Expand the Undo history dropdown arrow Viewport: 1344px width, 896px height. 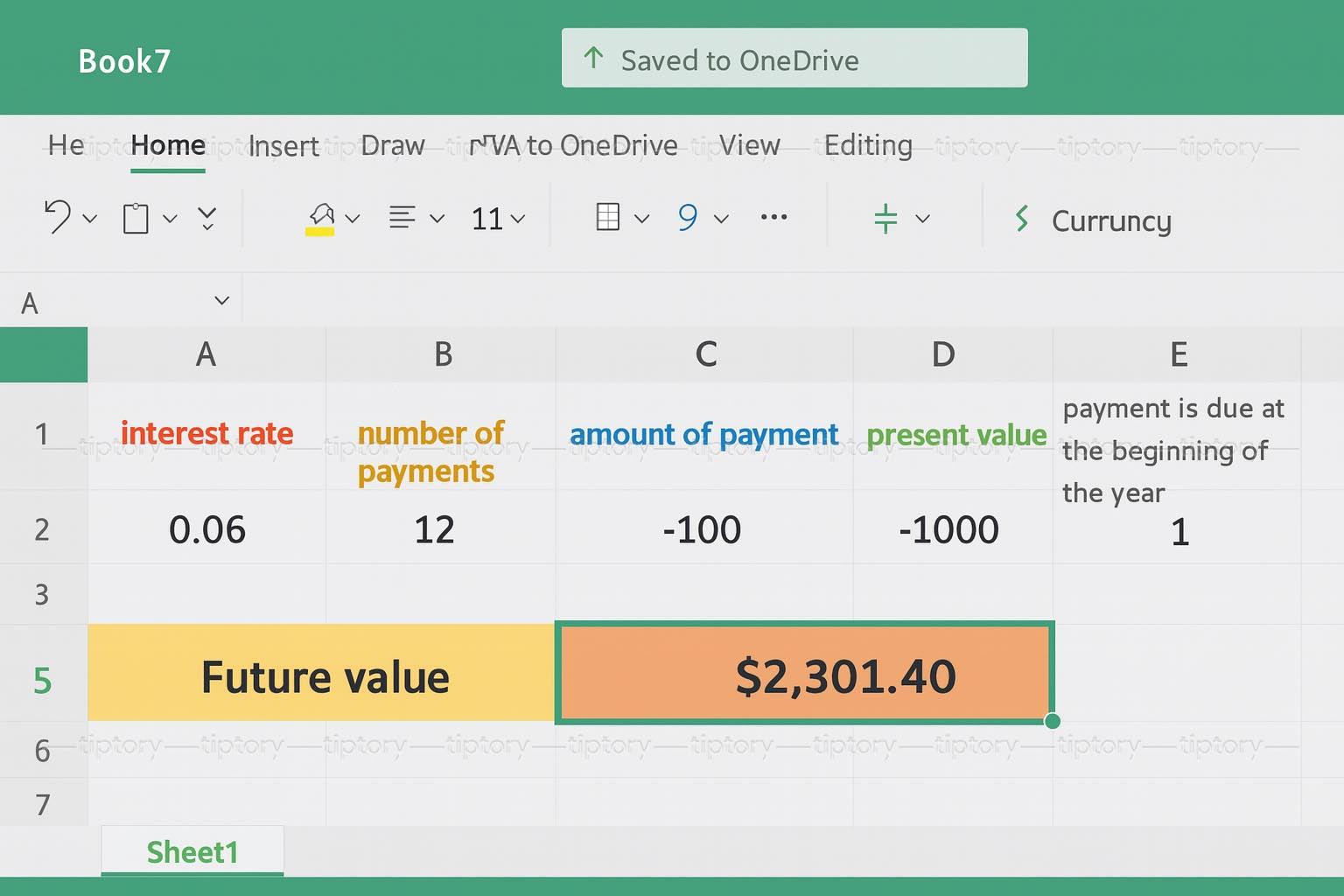pyautogui.click(x=90, y=219)
